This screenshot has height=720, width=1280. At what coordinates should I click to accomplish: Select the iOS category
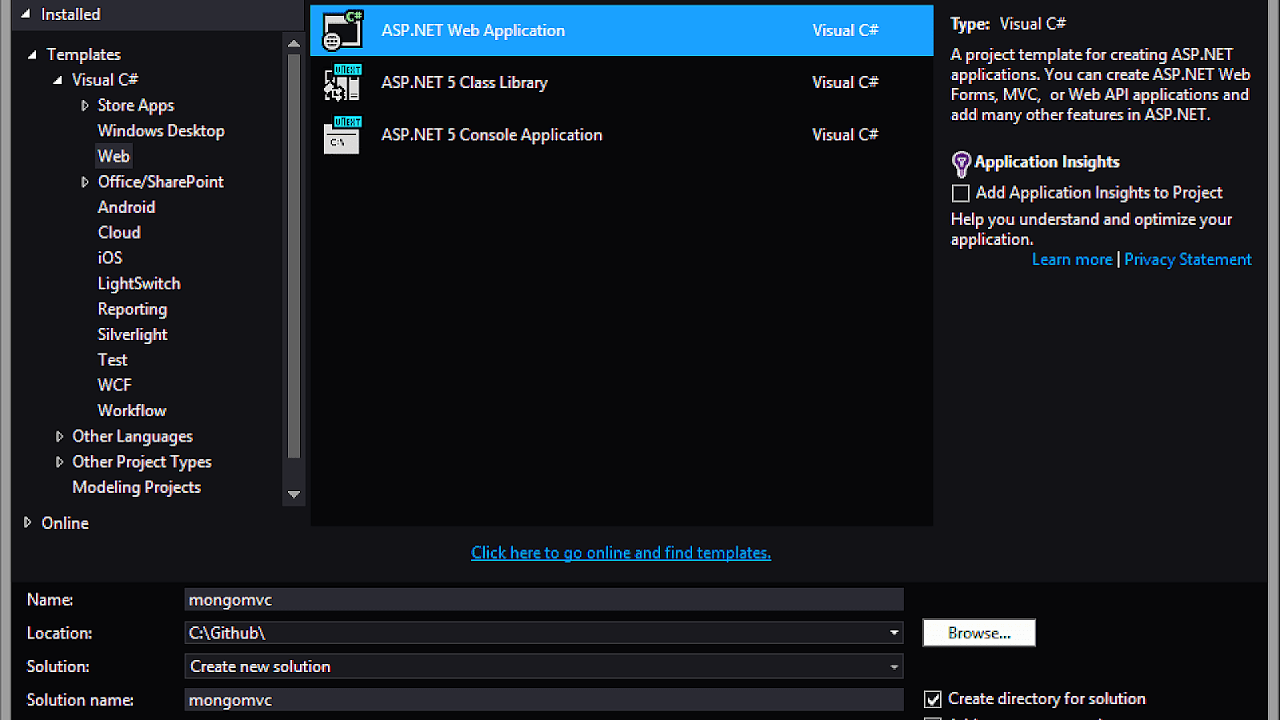pyautogui.click(x=110, y=258)
